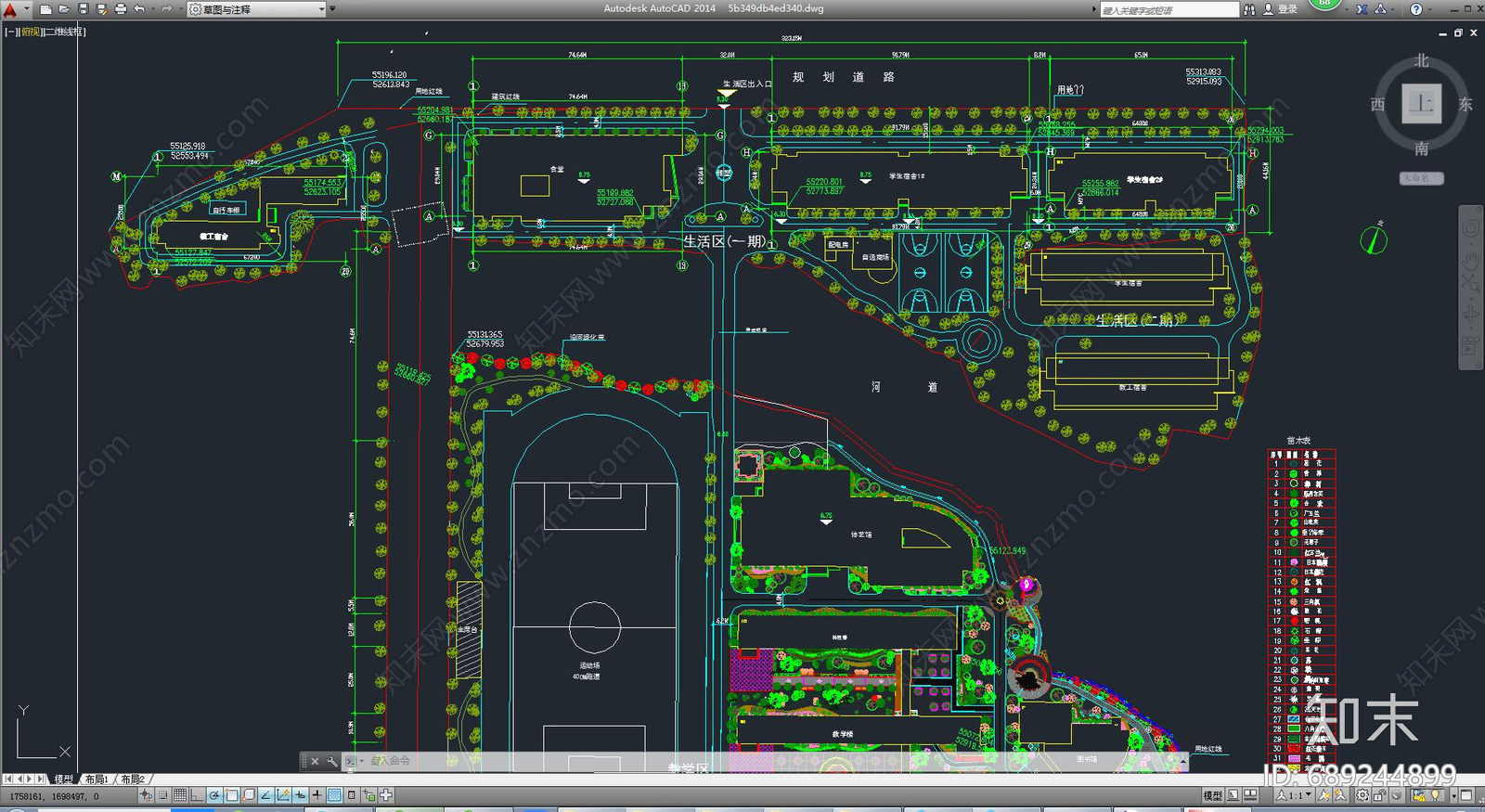Image resolution: width=1485 pixels, height=812 pixels.
Task: Open the AutoCAD application menu (red A)
Action: 10,9
